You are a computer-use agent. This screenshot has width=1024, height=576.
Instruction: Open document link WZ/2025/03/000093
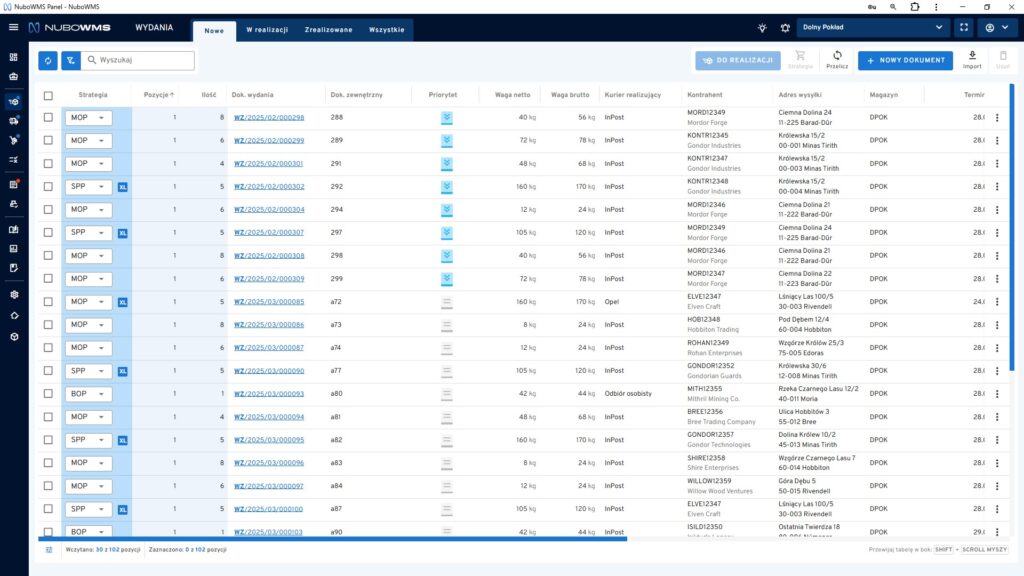click(268, 394)
